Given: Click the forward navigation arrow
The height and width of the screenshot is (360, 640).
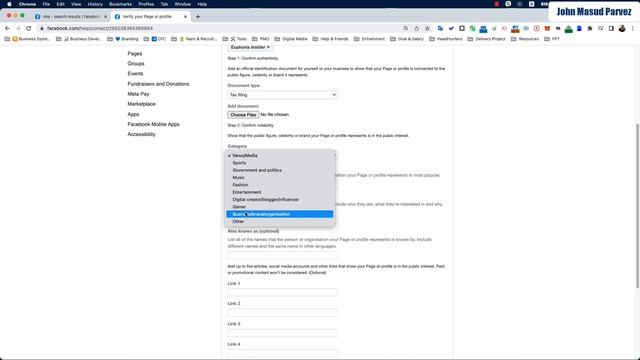Looking at the screenshot, I should [18, 29].
